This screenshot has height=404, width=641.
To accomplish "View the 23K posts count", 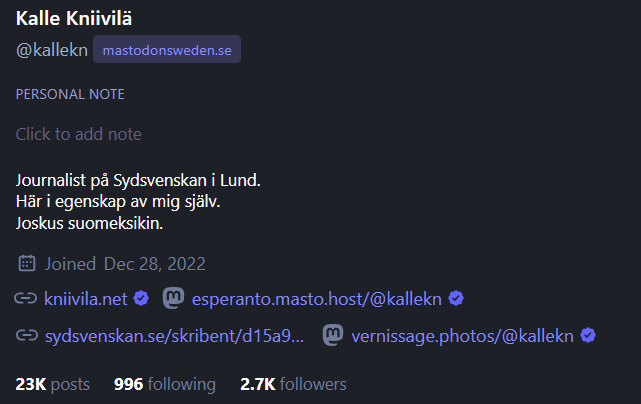I will pyautogui.click(x=52, y=384).
